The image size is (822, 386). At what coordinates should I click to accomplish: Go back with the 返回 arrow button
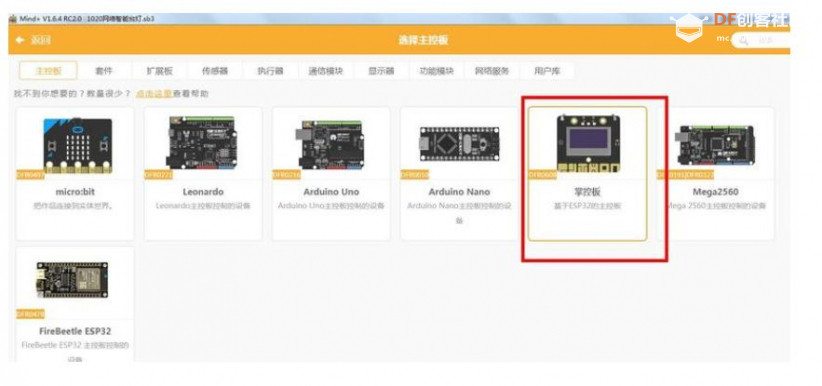click(33, 40)
